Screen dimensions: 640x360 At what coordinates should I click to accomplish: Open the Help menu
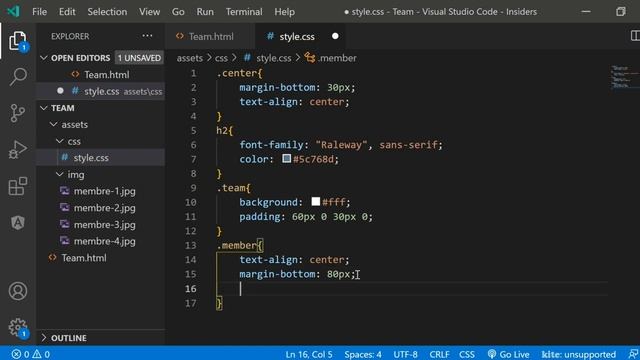coord(284,12)
